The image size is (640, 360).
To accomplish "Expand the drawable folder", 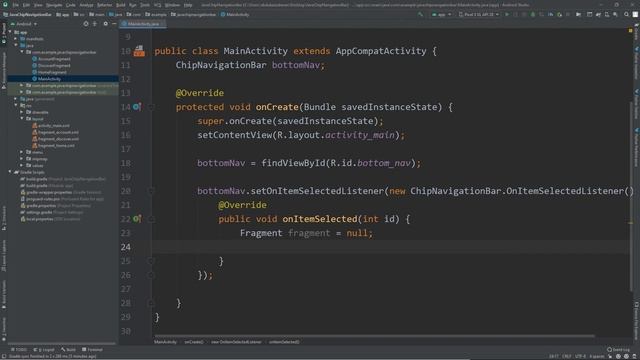I will 22,112.
